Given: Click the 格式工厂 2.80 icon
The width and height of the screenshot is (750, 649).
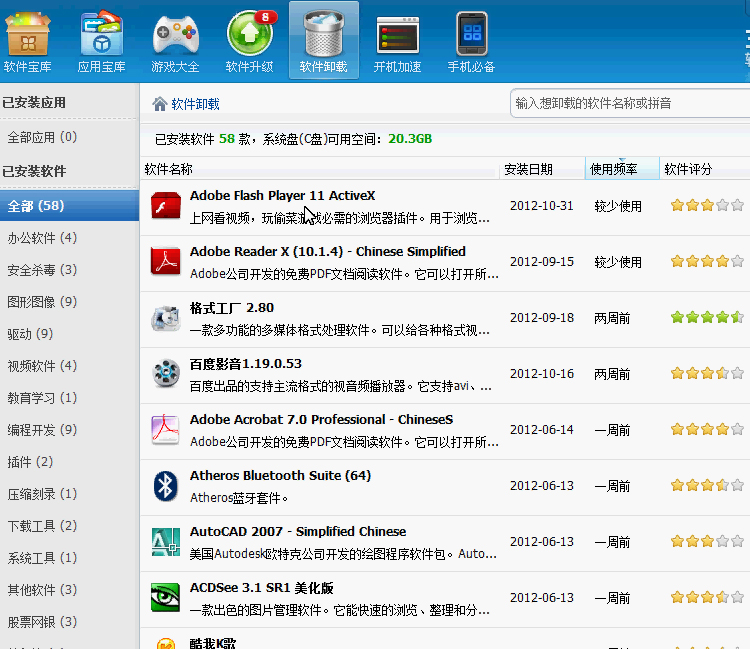Looking at the screenshot, I should (165, 318).
